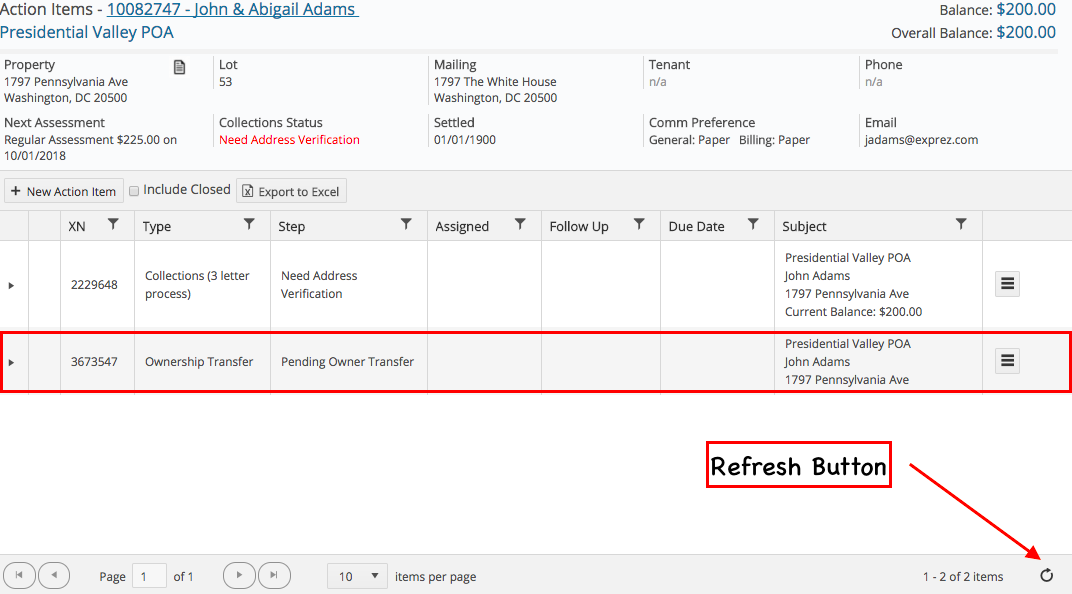
Task: Click the notes icon next to Property
Action: 179,67
